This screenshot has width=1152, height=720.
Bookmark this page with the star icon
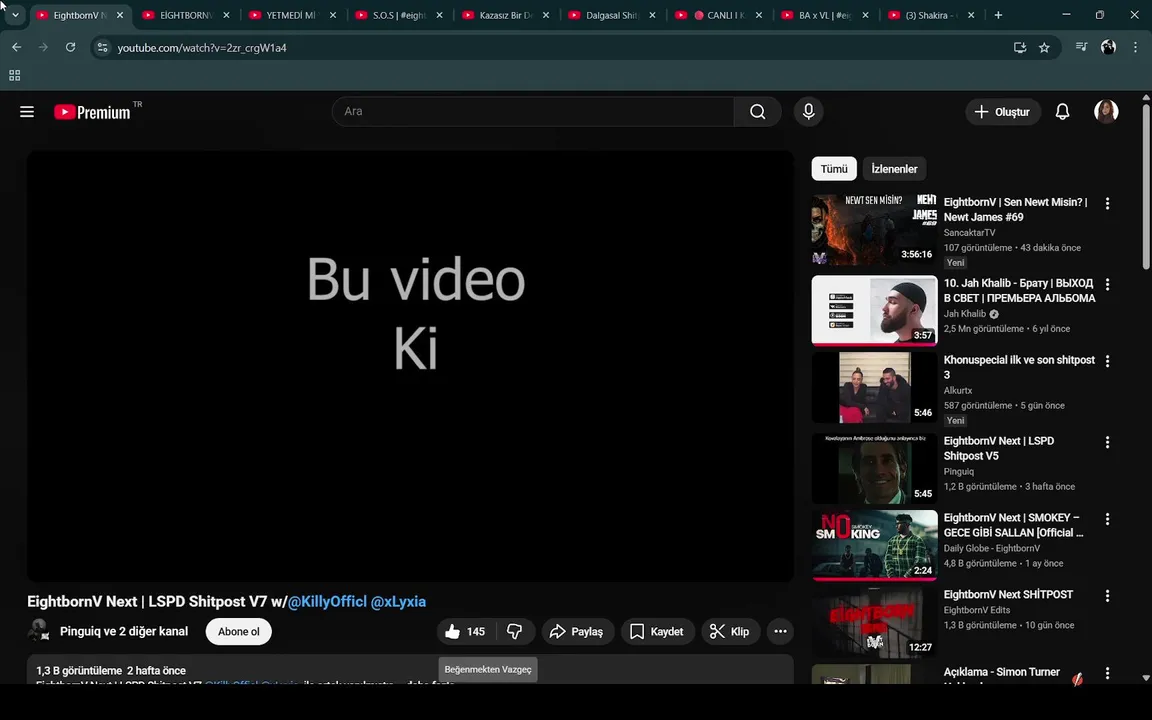(1044, 47)
